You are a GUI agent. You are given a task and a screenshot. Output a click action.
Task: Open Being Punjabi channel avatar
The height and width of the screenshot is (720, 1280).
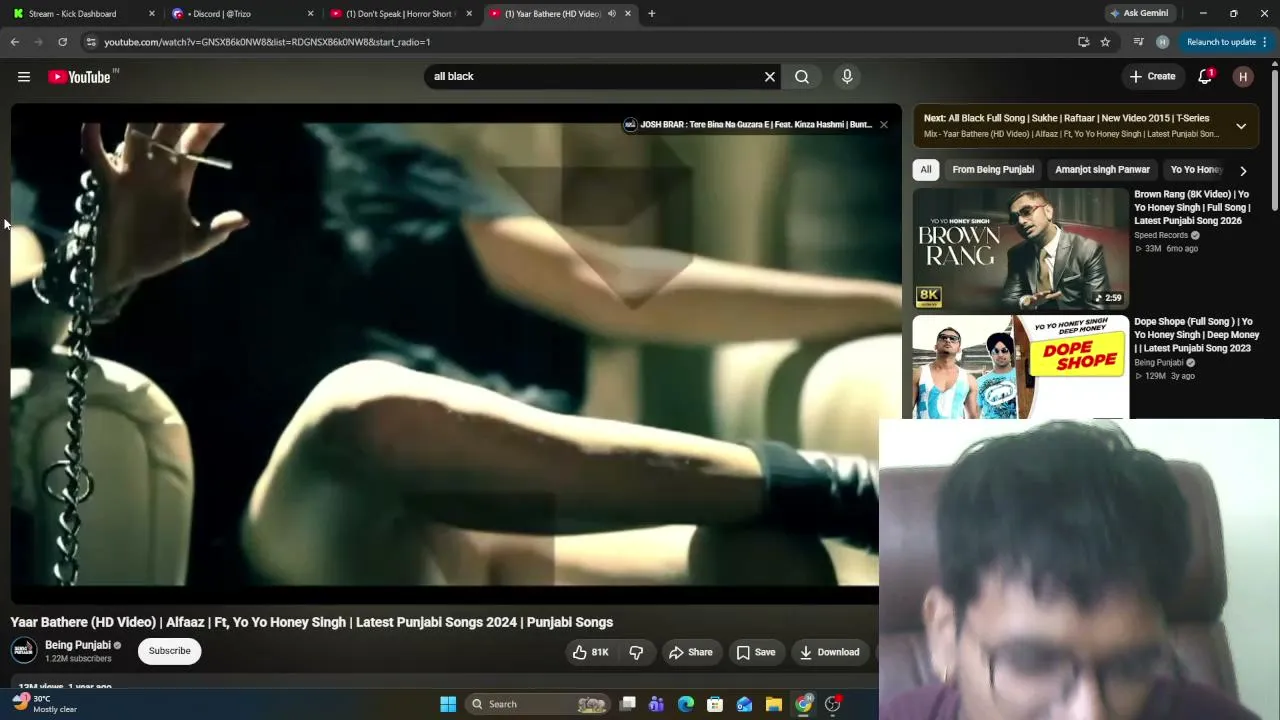(24, 651)
